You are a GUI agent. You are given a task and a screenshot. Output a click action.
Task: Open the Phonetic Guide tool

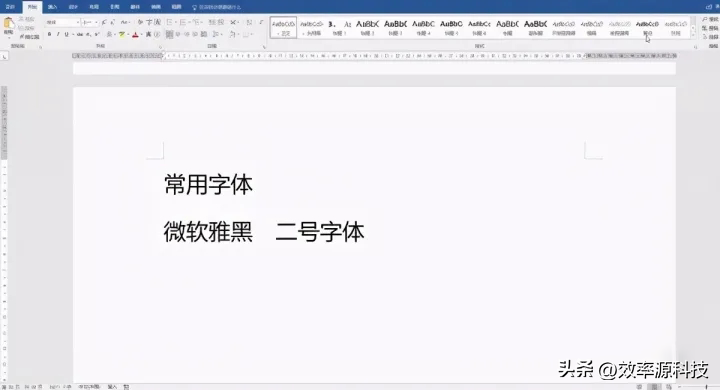pyautogui.click(x=149, y=22)
